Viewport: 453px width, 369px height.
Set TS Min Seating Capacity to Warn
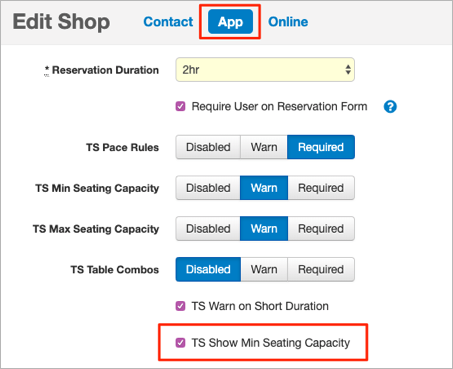tap(264, 188)
